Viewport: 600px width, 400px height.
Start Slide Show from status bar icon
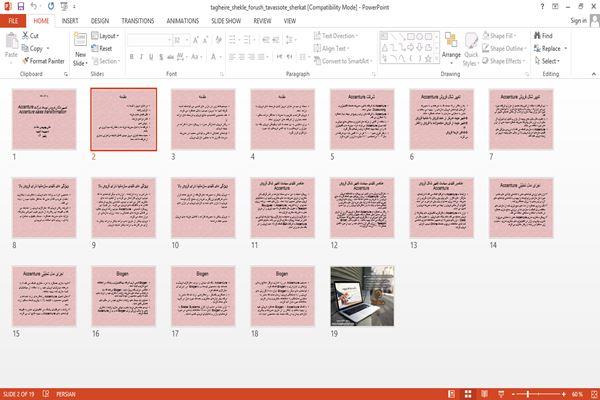501,394
